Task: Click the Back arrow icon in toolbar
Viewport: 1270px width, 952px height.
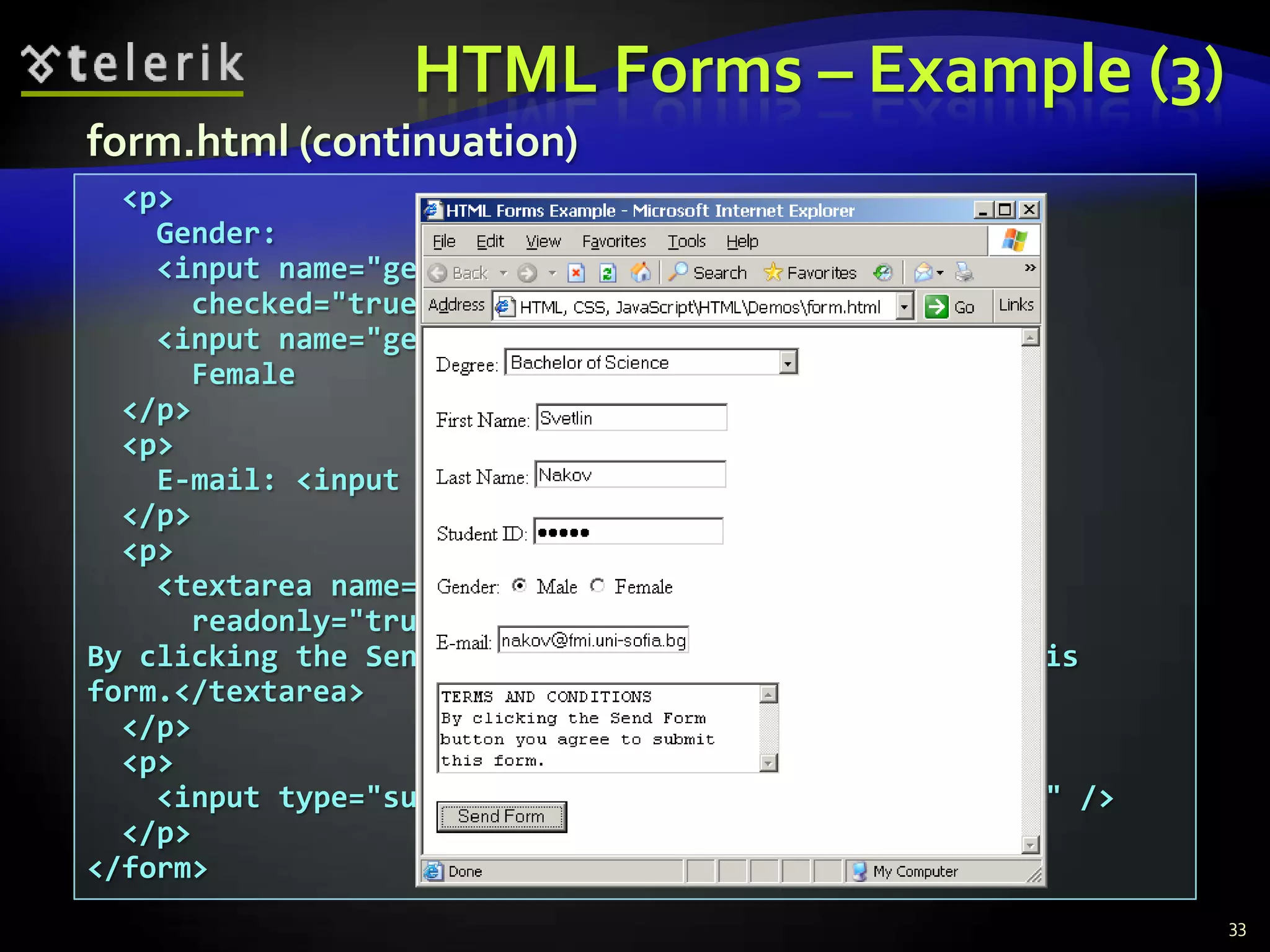Action: (x=438, y=273)
